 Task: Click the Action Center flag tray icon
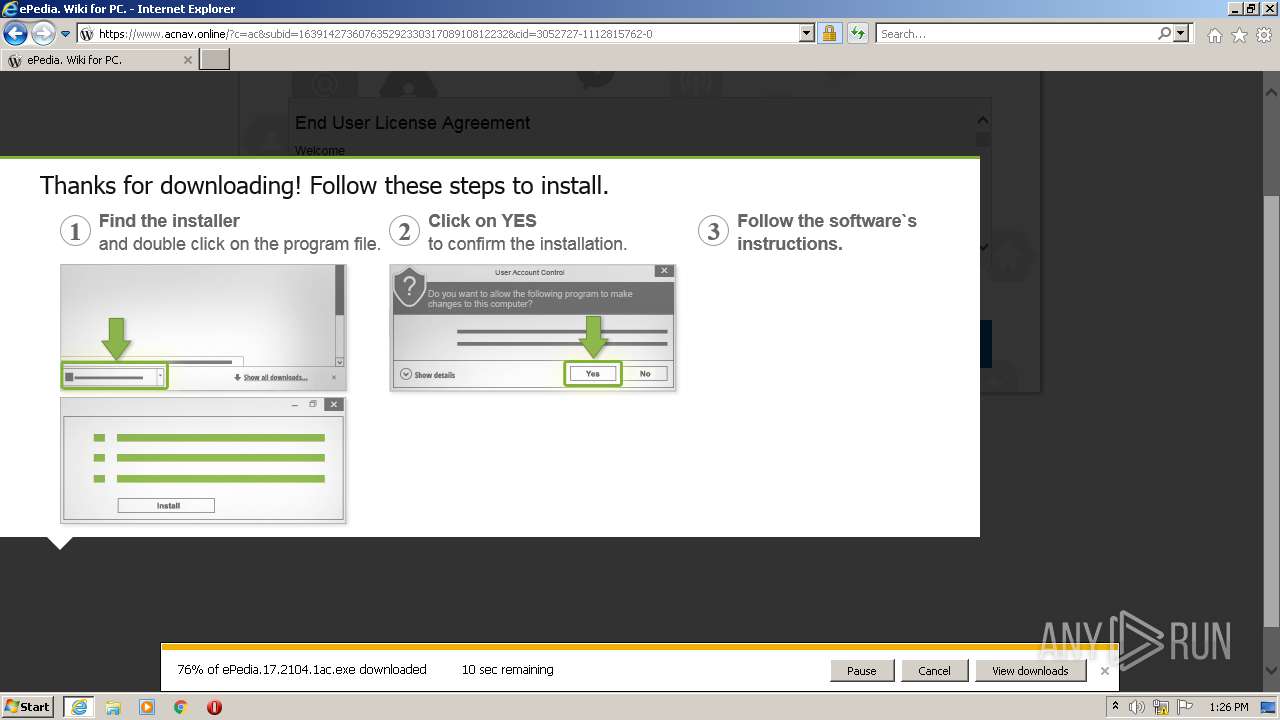(x=1185, y=707)
